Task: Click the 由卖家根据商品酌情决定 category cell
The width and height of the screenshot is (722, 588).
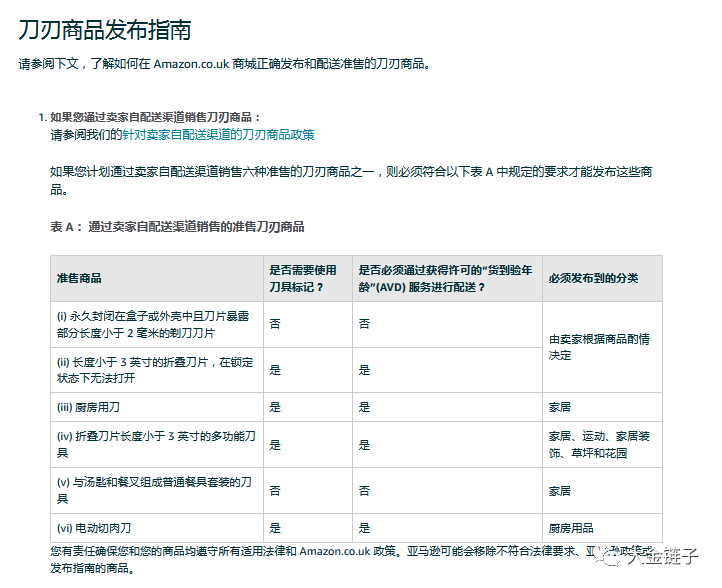Action: tap(602, 347)
